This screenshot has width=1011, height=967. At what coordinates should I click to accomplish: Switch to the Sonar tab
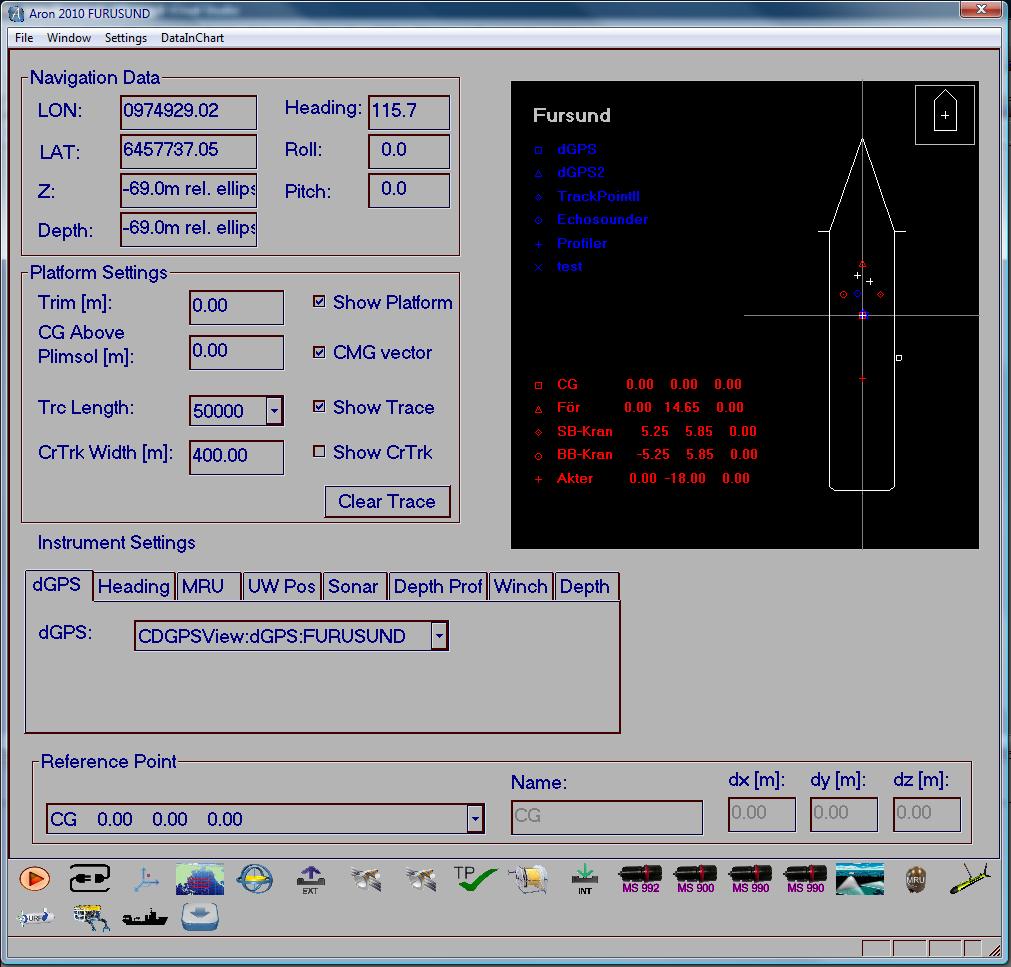coord(353,587)
